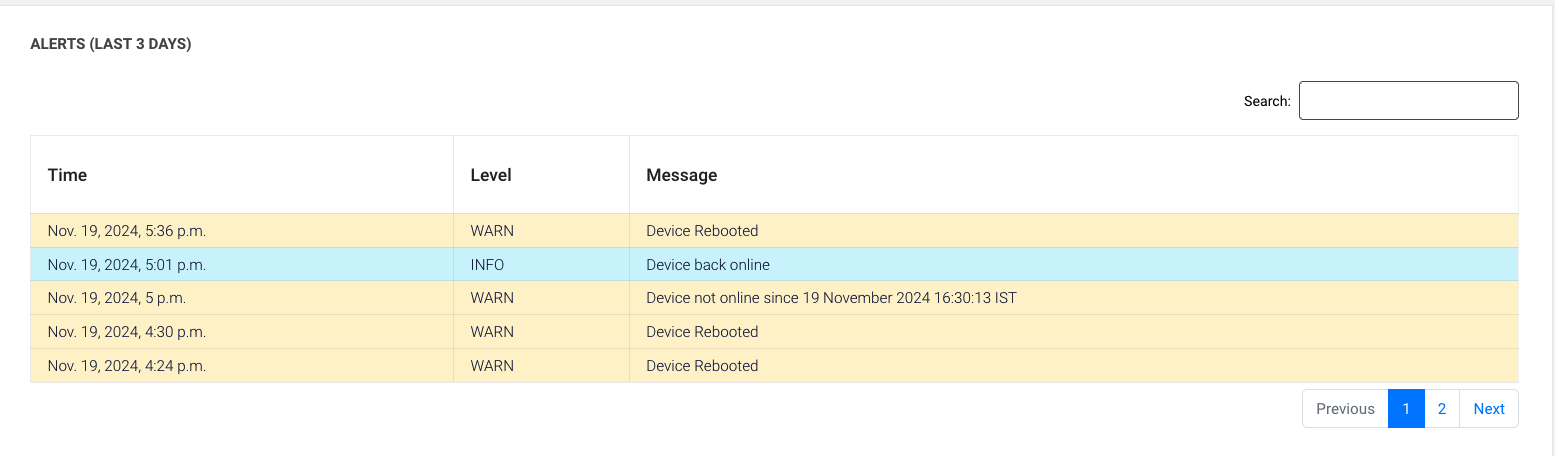The height and width of the screenshot is (456, 1555).
Task: Select the 4:24 p.m. alert timestamp
Action: pos(127,366)
